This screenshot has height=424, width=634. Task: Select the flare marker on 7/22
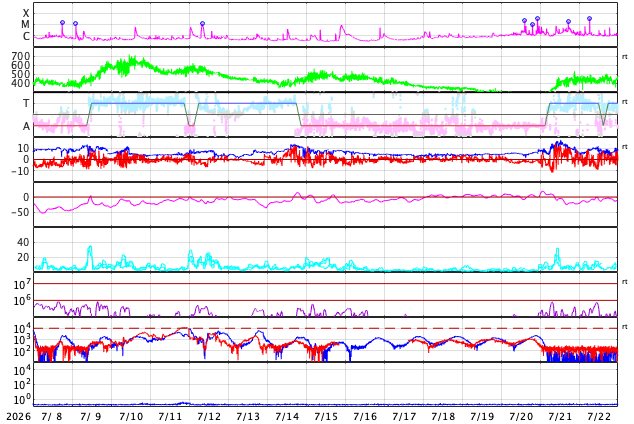(x=589, y=19)
